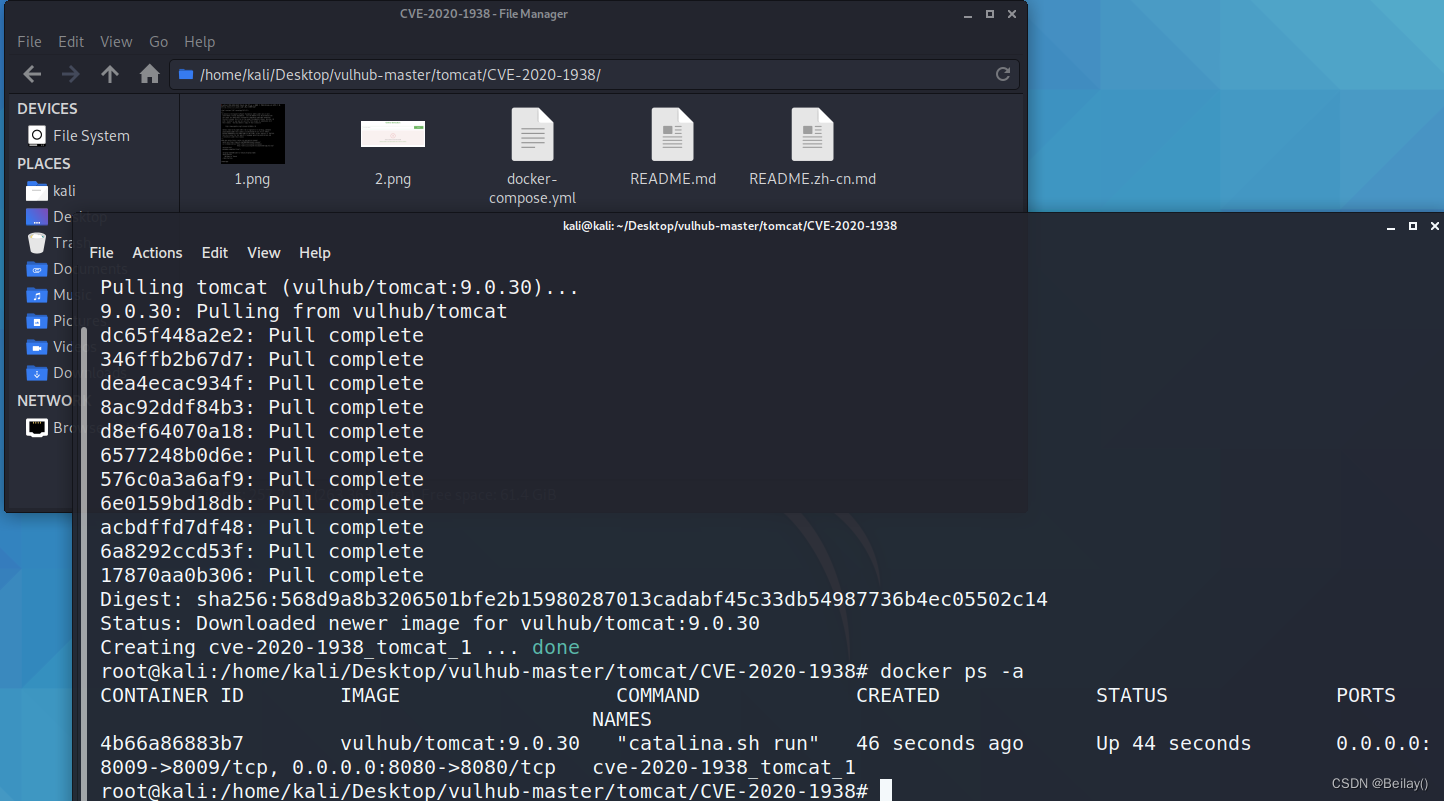Click the folder icon in the path bar

click(185, 74)
